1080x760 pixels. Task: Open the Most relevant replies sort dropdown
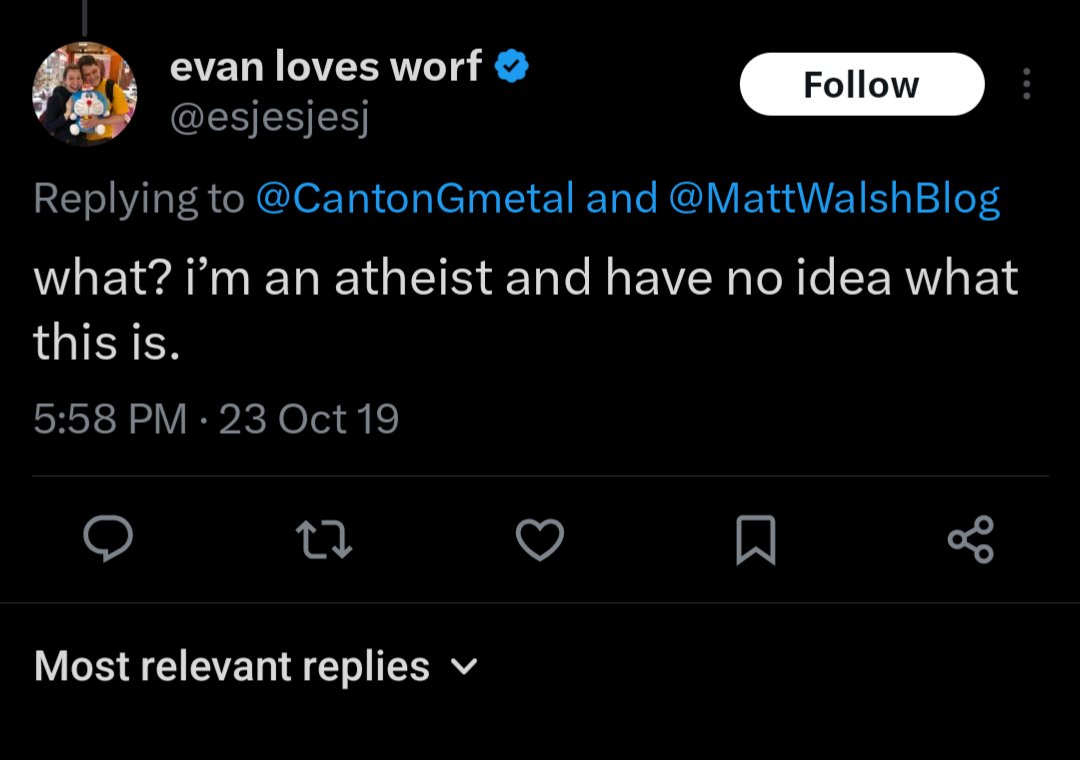(x=256, y=666)
